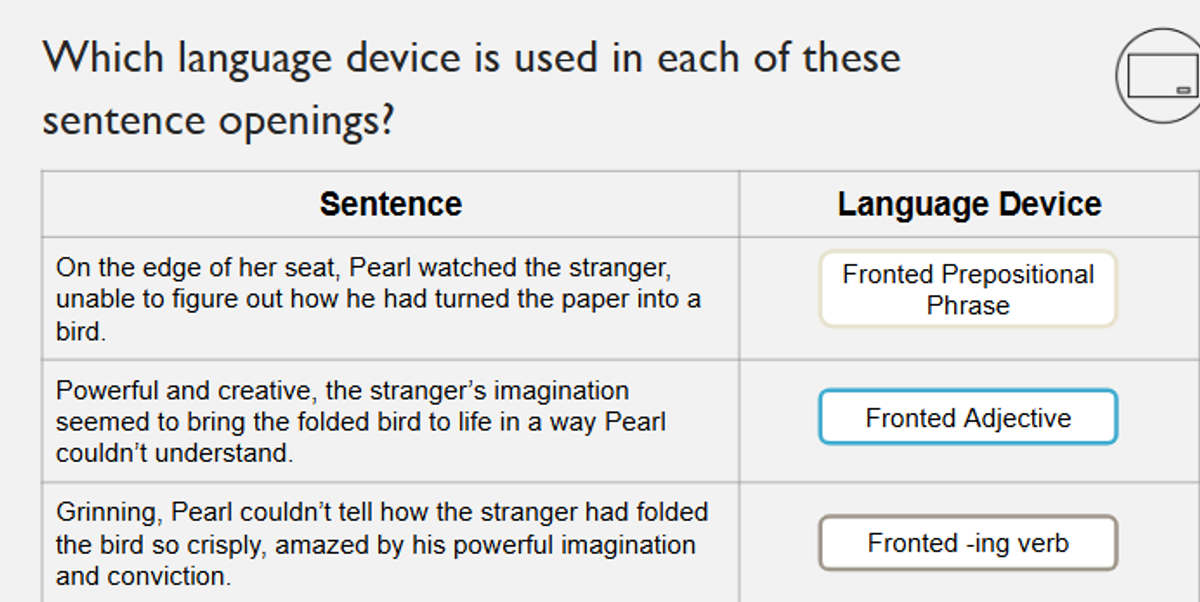Select the Fronted Adjective answer box
The width and height of the screenshot is (1200, 602).
[x=968, y=417]
